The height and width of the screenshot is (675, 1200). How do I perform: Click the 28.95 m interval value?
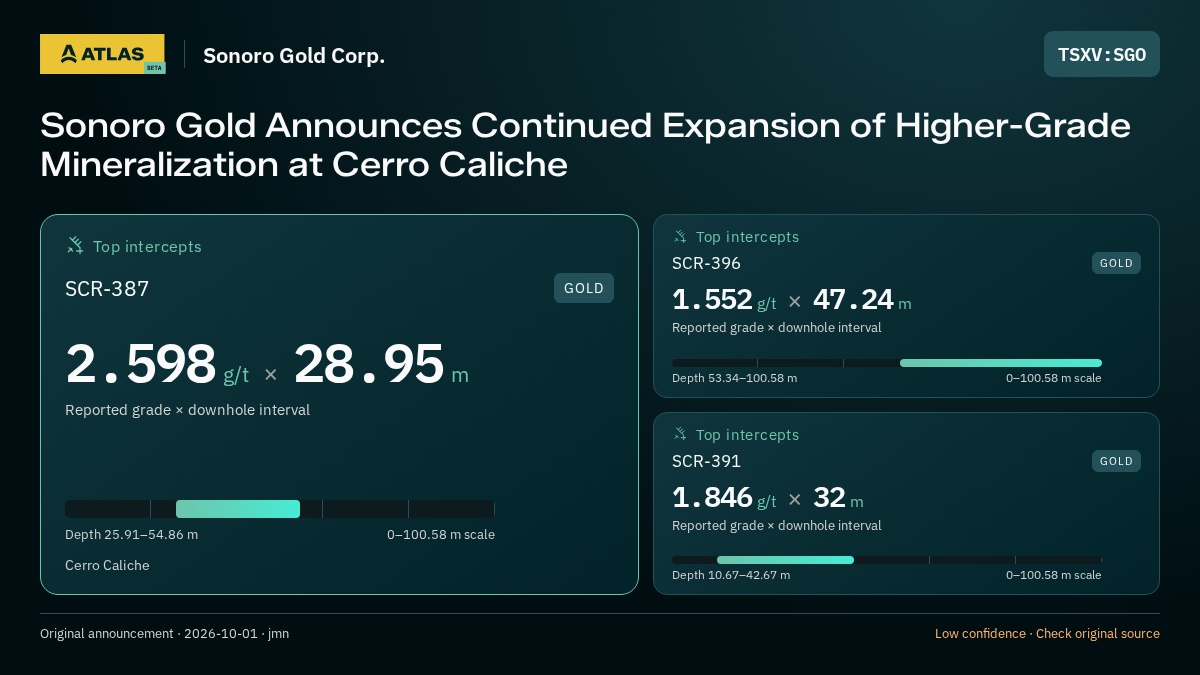point(381,364)
